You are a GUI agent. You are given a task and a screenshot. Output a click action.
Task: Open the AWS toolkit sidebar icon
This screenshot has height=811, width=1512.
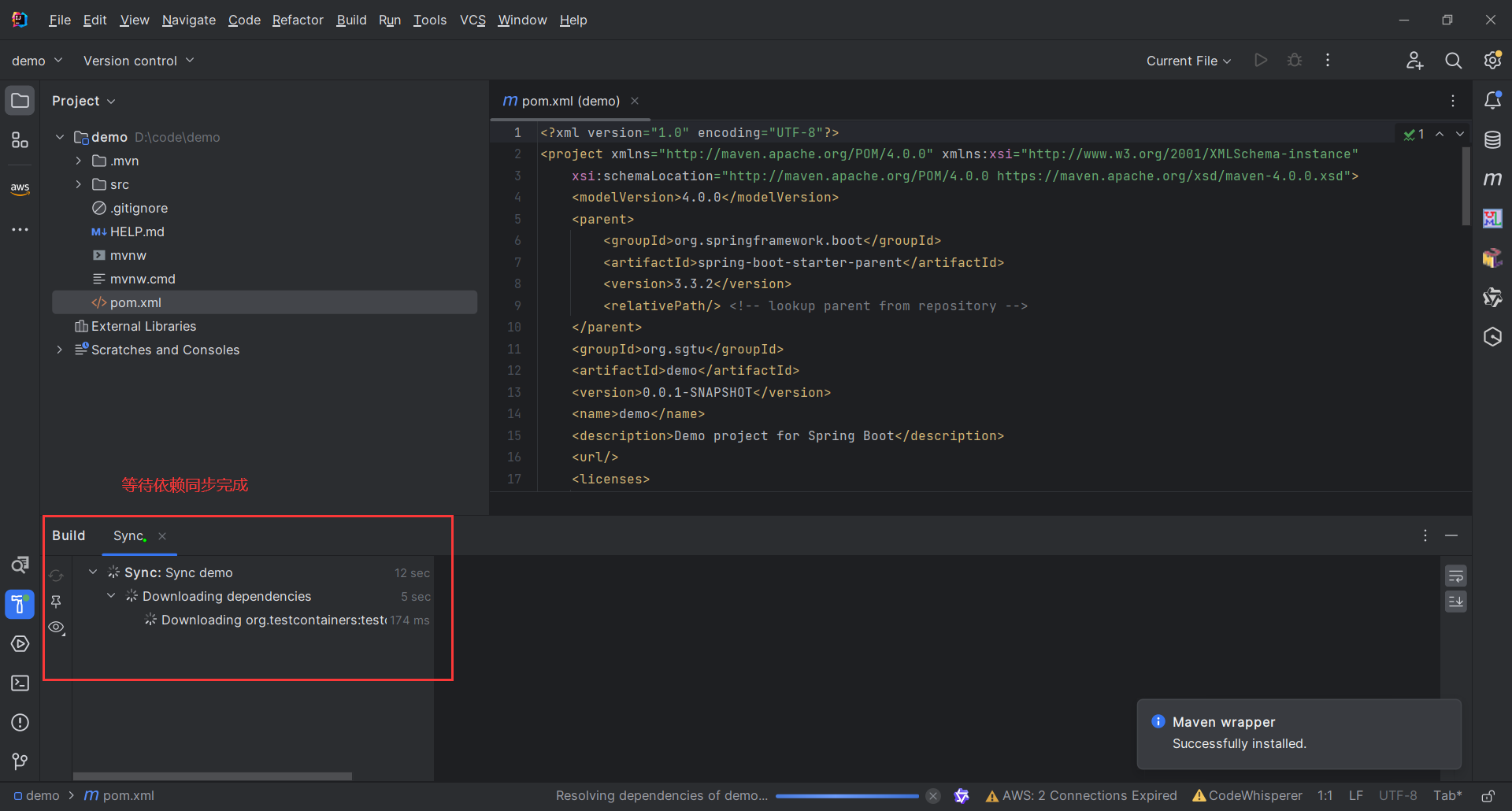tap(20, 188)
